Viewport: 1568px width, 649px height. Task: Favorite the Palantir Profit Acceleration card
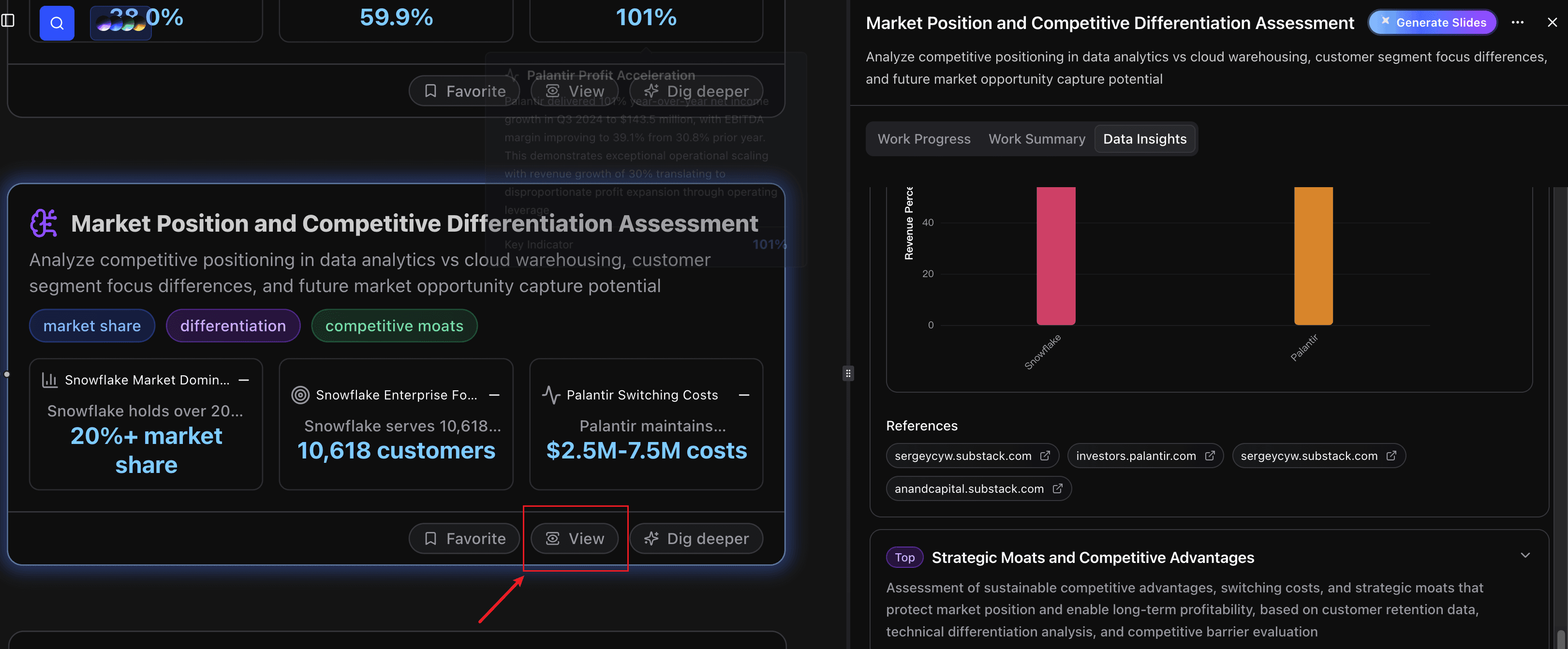tap(464, 90)
